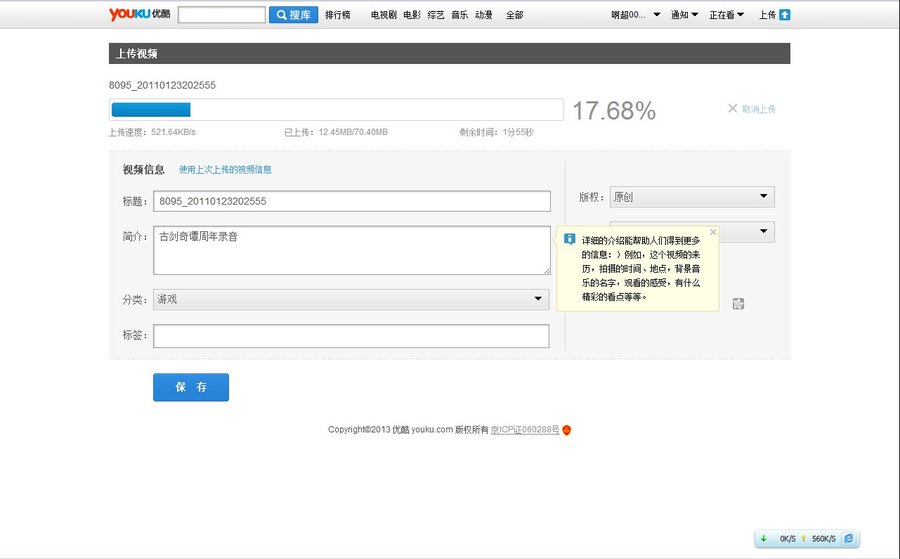Click the blue upload progress bar
The image size is (900, 559).
coord(151,110)
